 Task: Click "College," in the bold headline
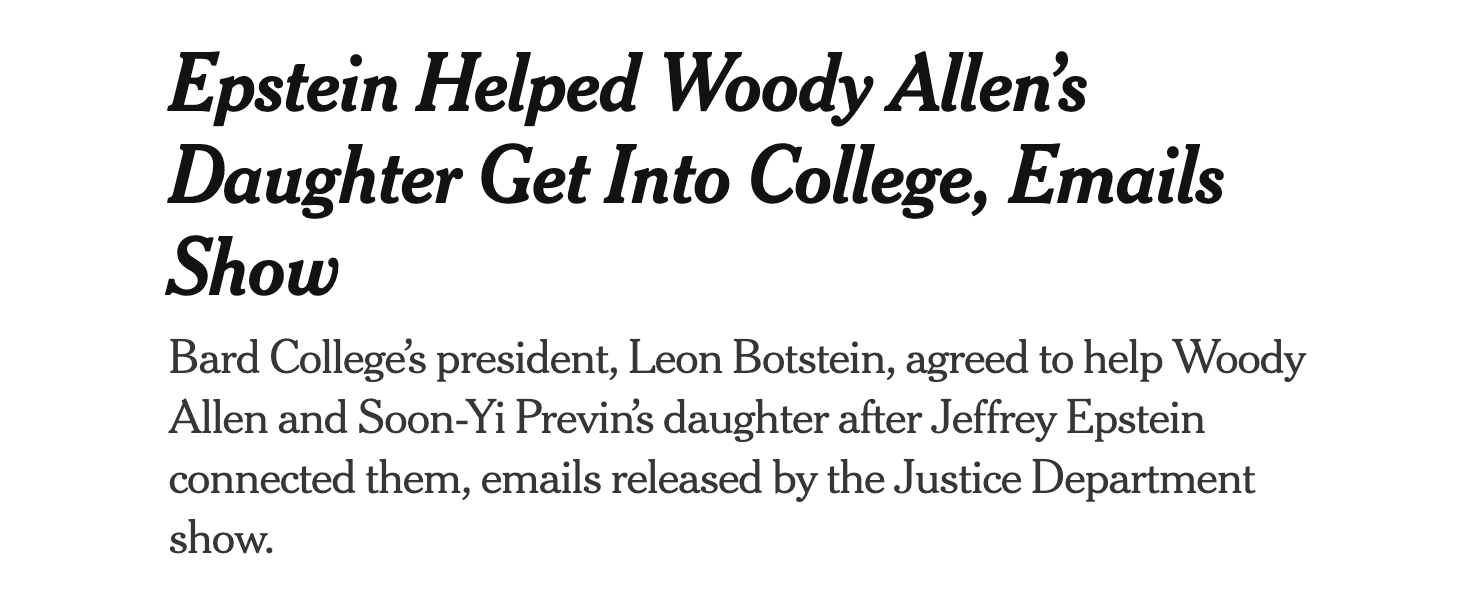tap(869, 178)
